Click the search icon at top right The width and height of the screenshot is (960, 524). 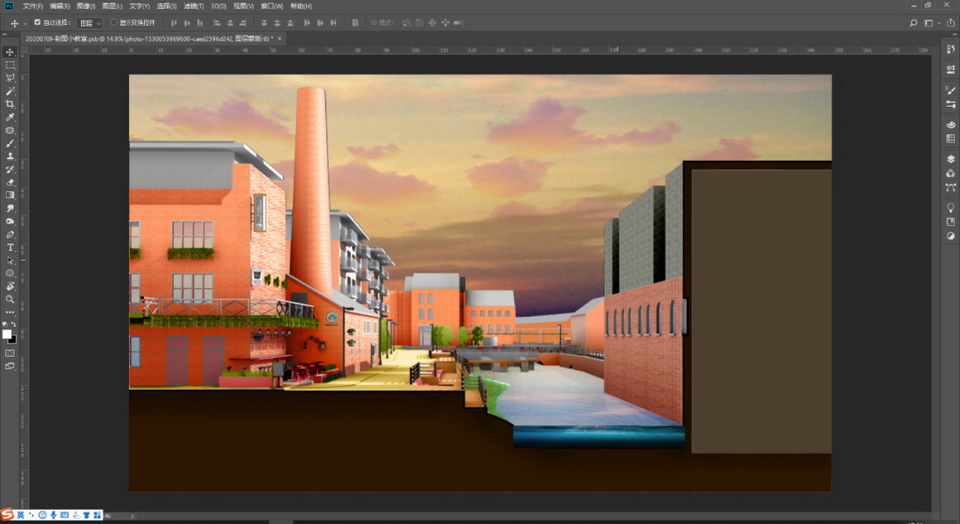[914, 22]
